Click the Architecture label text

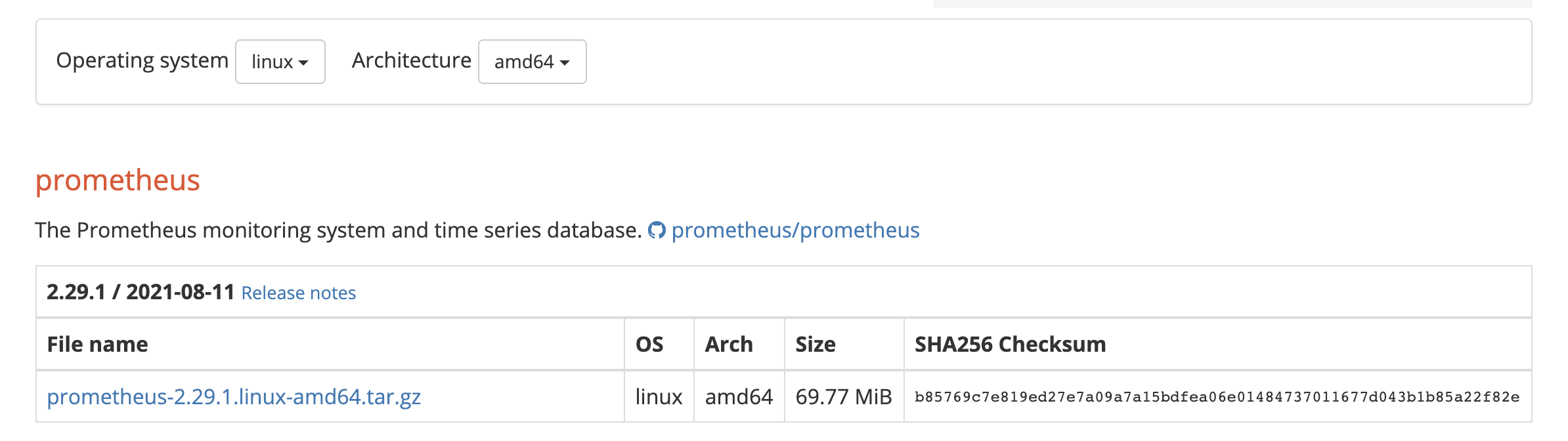[x=412, y=60]
